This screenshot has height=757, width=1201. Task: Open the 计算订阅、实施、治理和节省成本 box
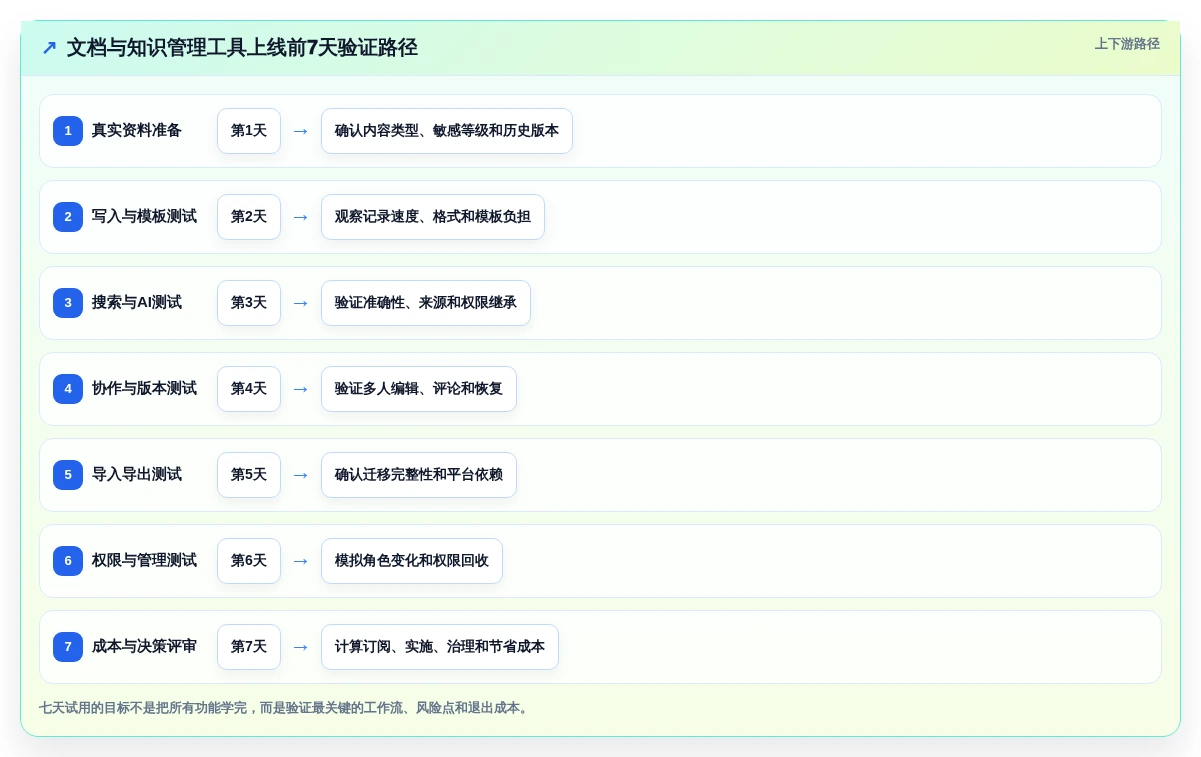440,647
